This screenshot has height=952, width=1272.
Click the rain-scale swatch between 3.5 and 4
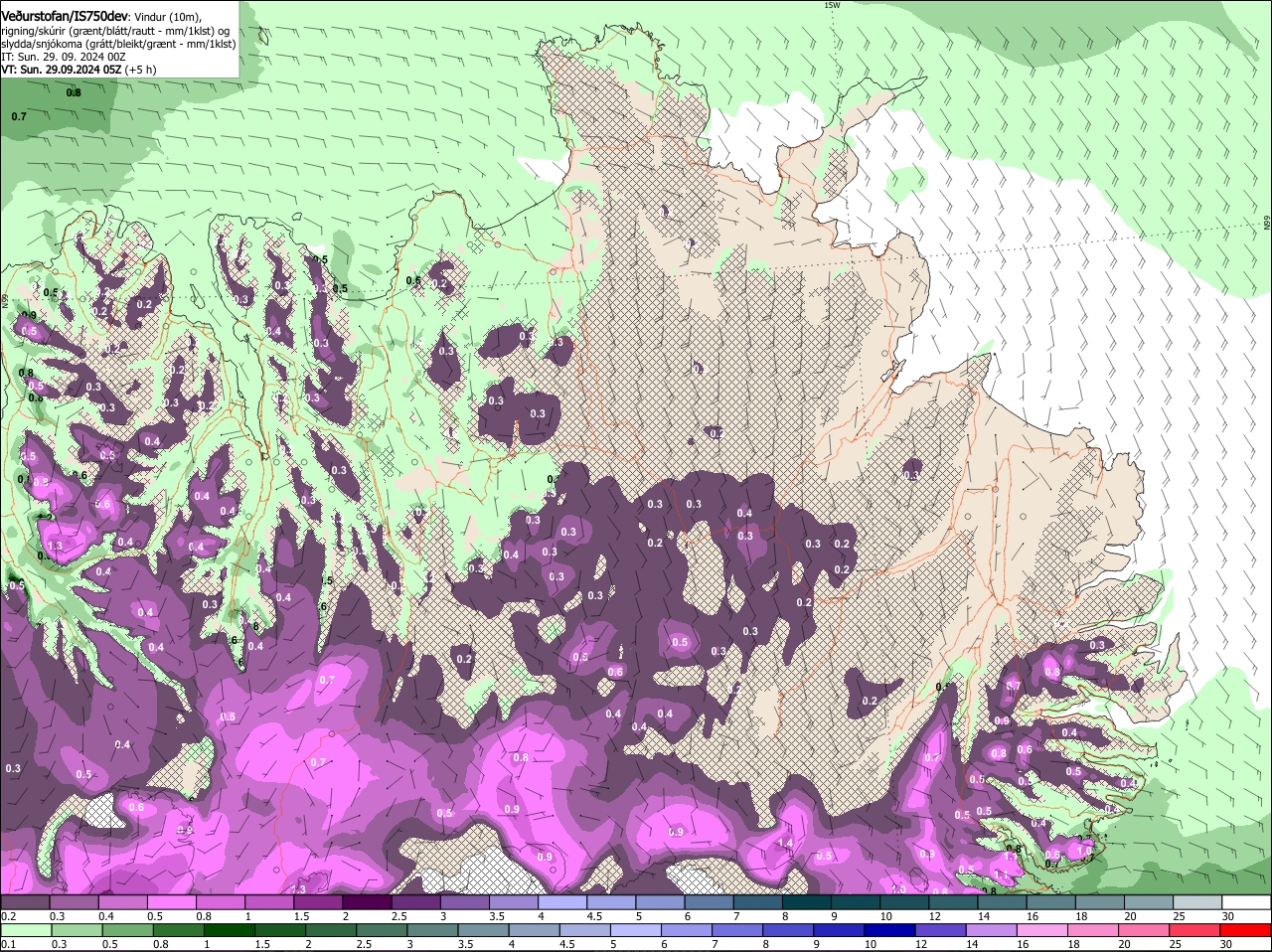pos(482,930)
